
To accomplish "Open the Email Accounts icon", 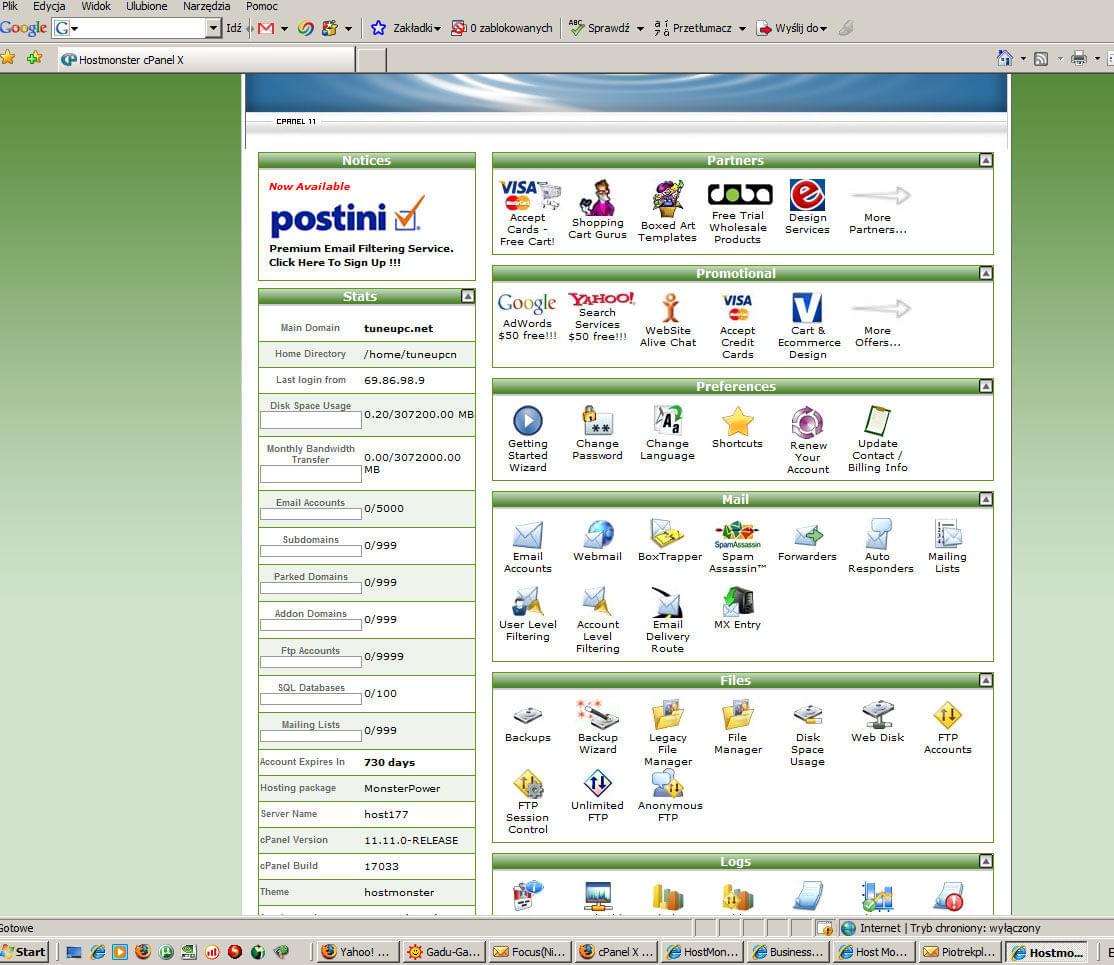I will click(527, 546).
